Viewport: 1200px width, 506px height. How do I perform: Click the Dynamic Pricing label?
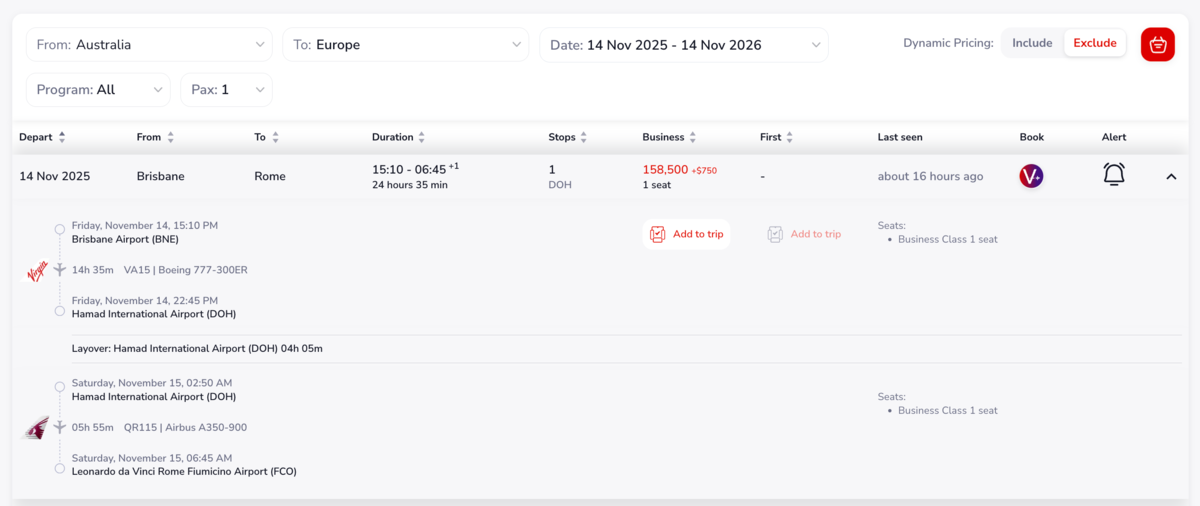coord(948,44)
